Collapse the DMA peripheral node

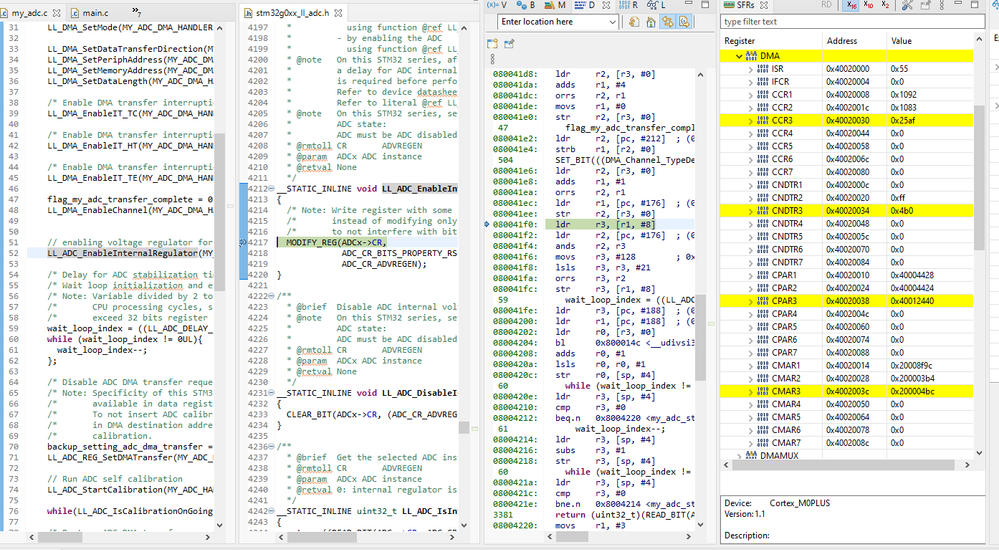click(739, 56)
